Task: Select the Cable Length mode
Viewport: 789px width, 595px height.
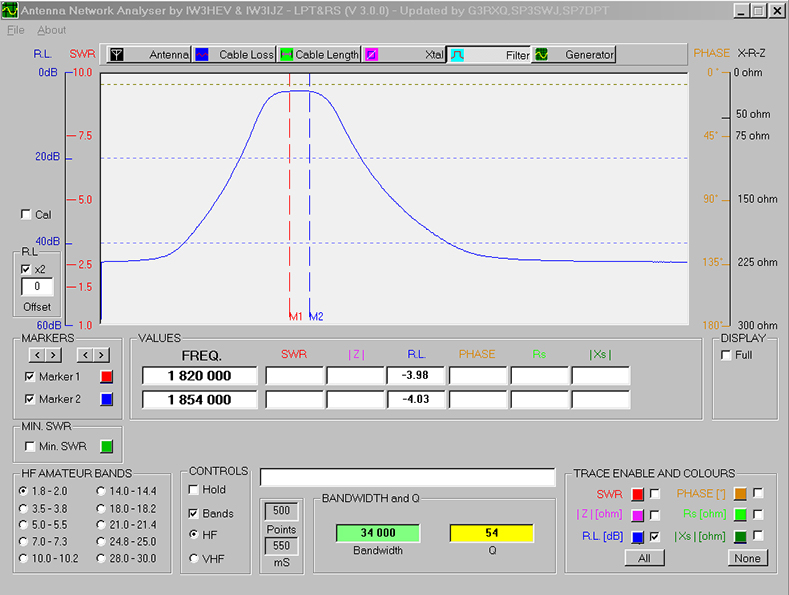Action: (318, 55)
